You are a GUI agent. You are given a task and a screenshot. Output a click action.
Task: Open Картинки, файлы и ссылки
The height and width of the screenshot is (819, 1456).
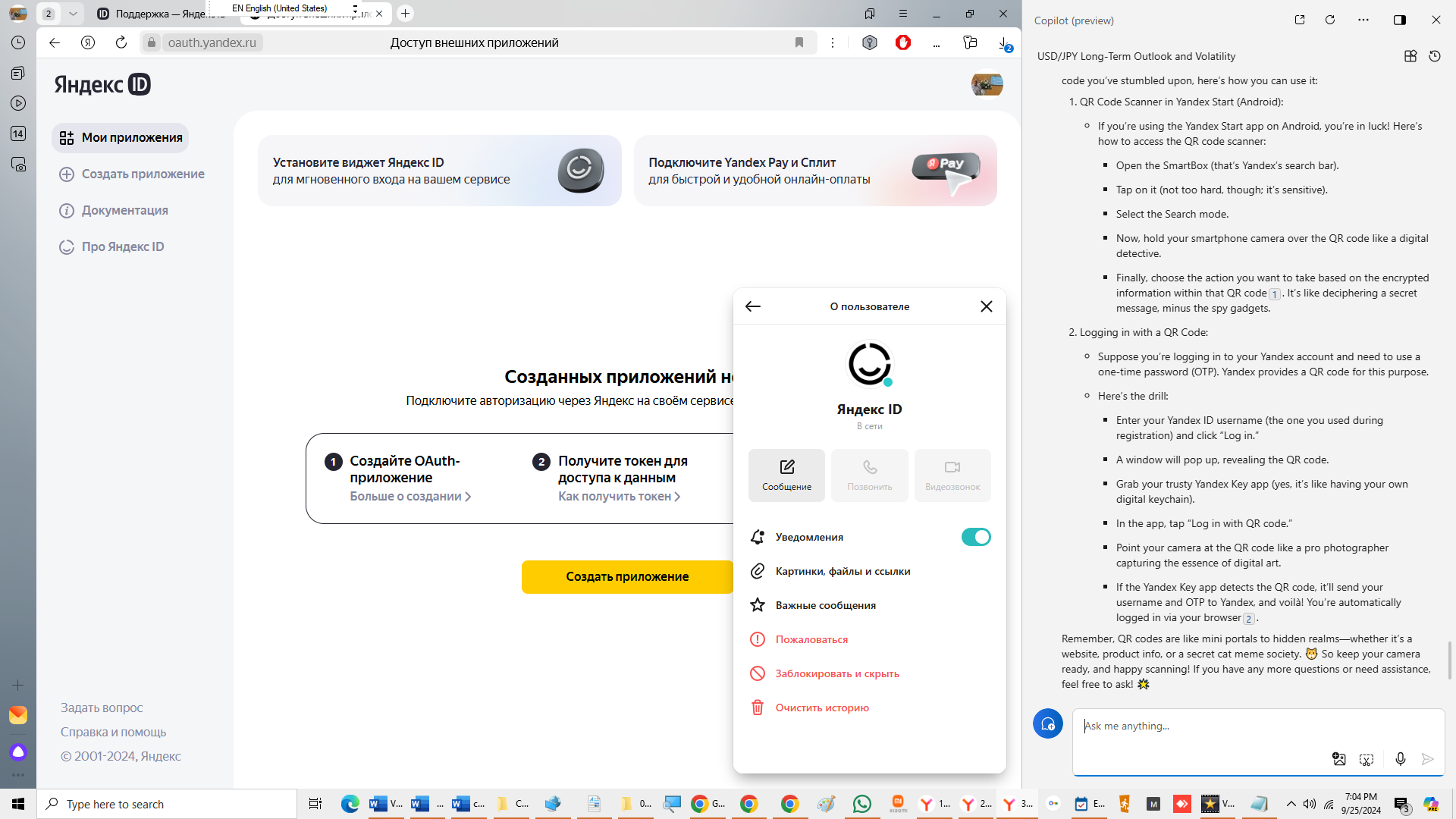click(870, 571)
